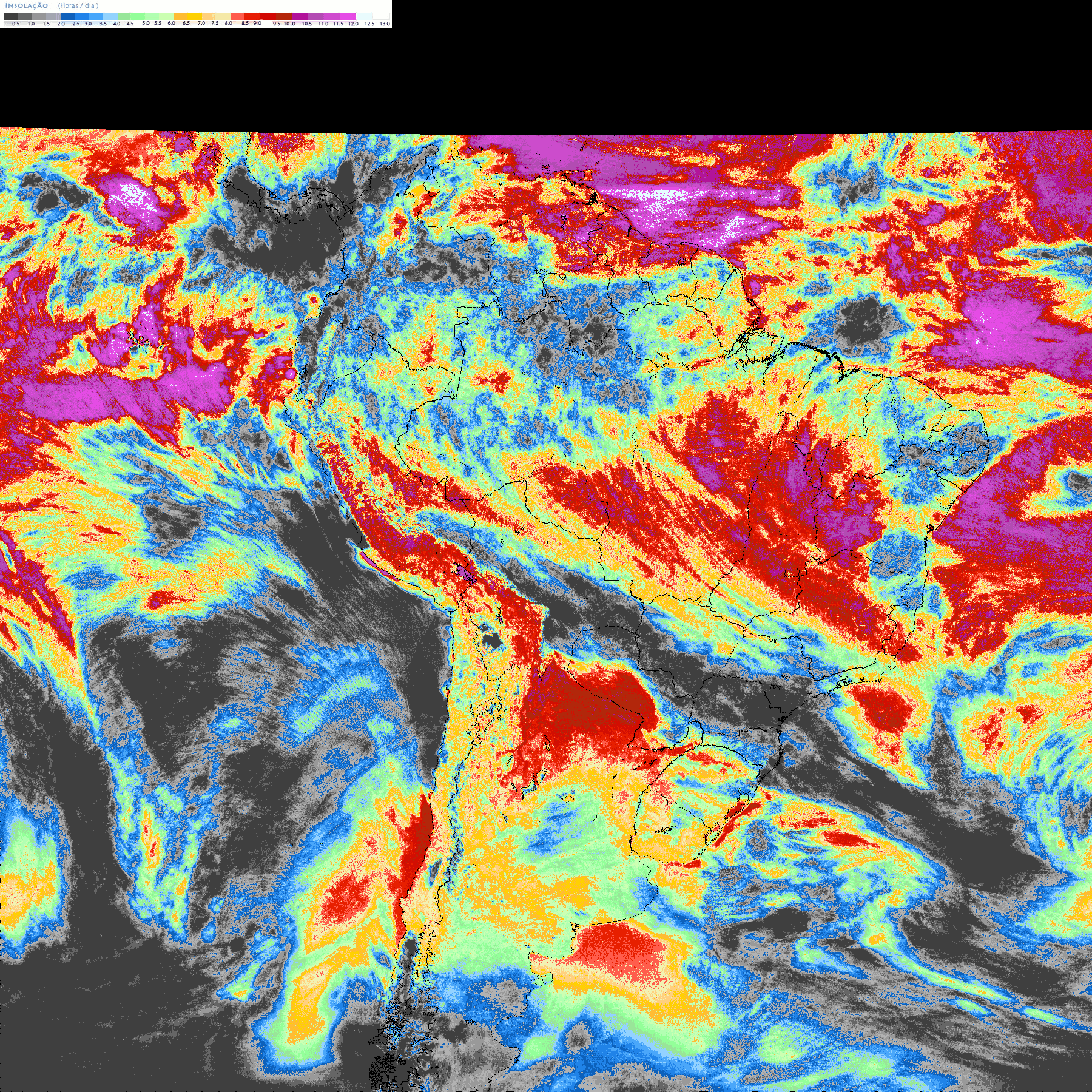Click the 11.0 legend value

point(323,24)
